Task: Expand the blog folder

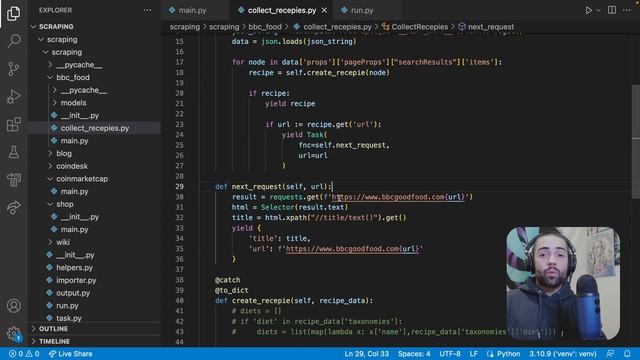Action: point(64,153)
